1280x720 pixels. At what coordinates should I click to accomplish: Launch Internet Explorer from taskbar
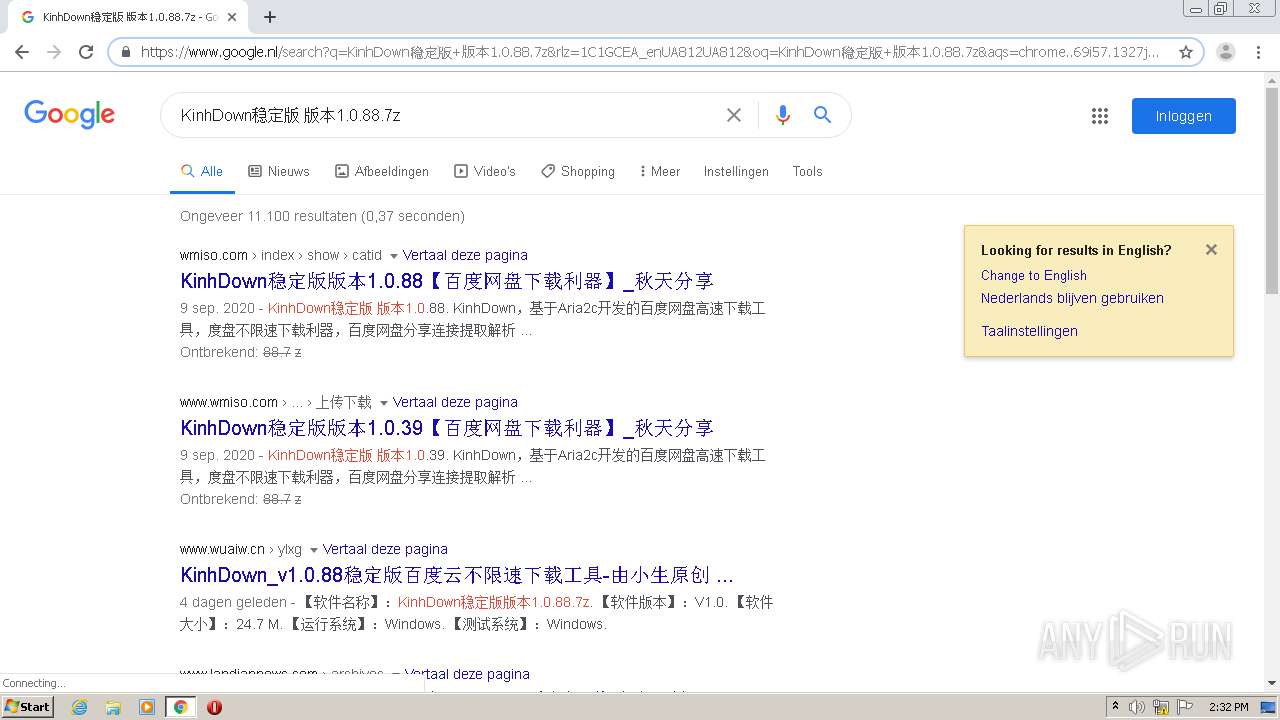[x=79, y=707]
